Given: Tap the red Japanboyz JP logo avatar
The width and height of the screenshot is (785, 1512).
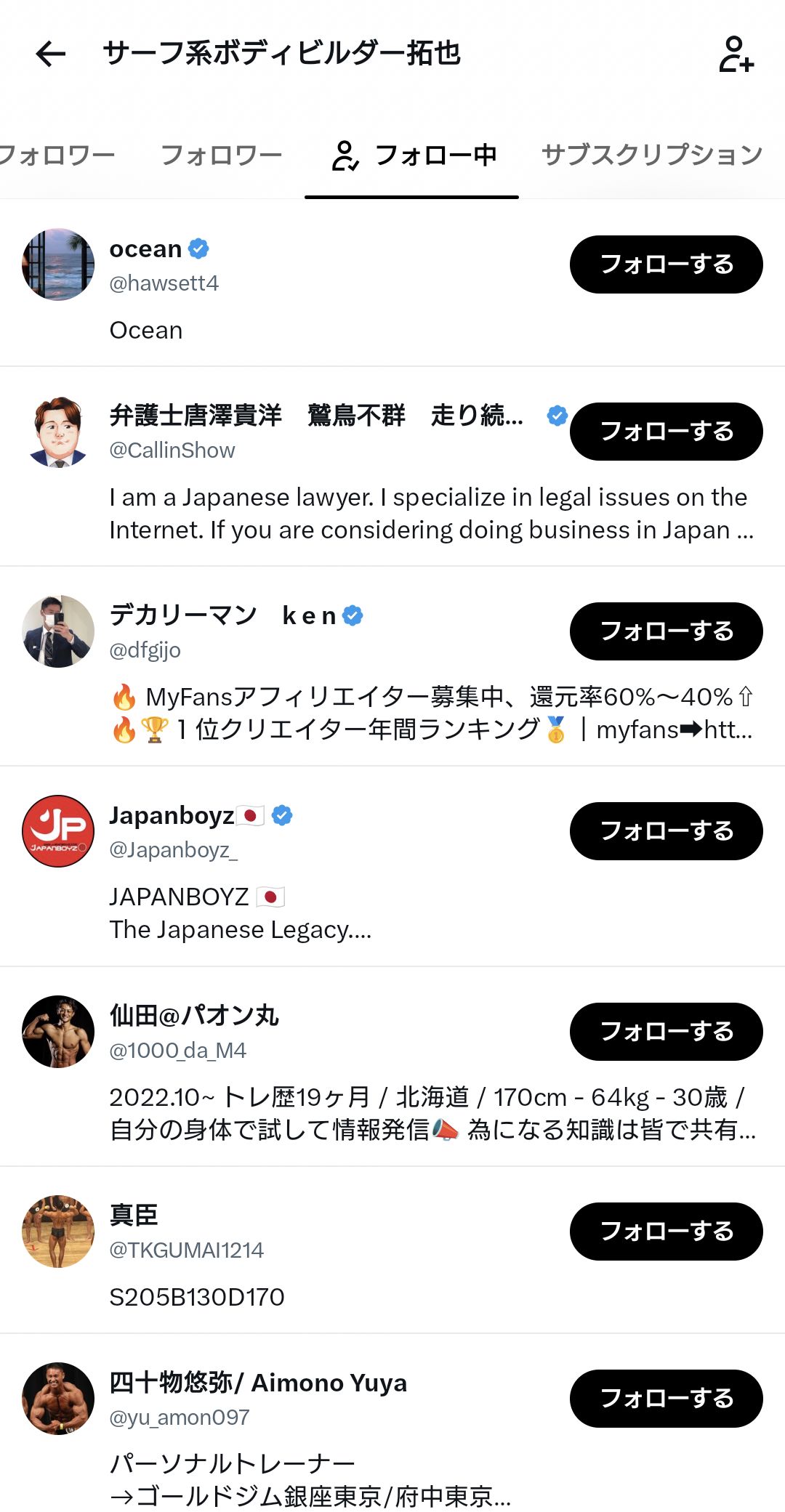Looking at the screenshot, I should (x=58, y=831).
